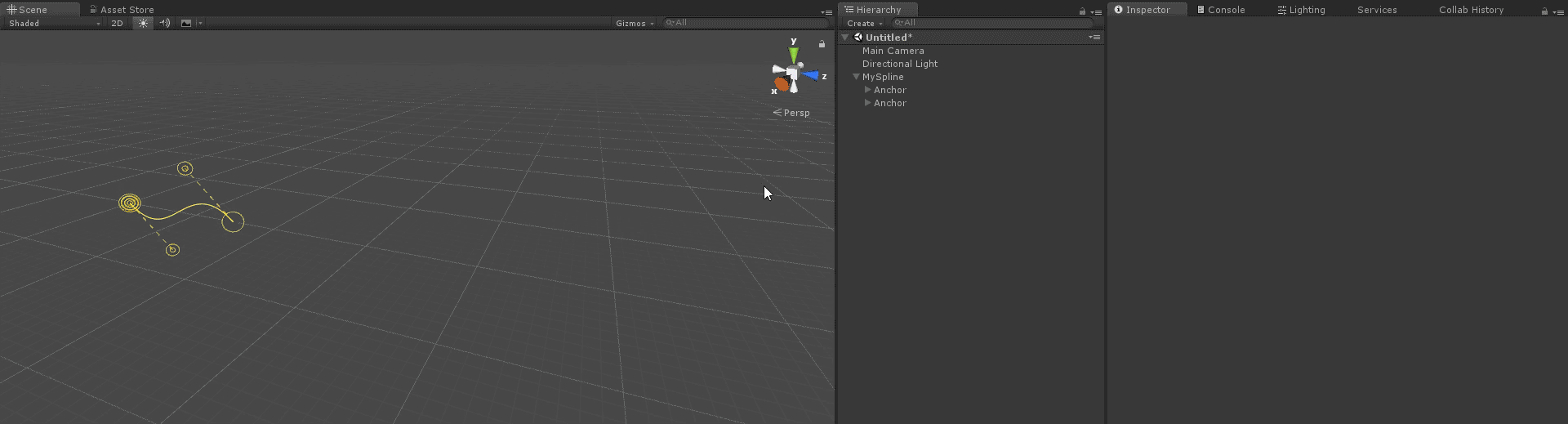Viewport: 1568px width, 424px height.
Task: Toggle Persp projection label
Action: tap(792, 113)
